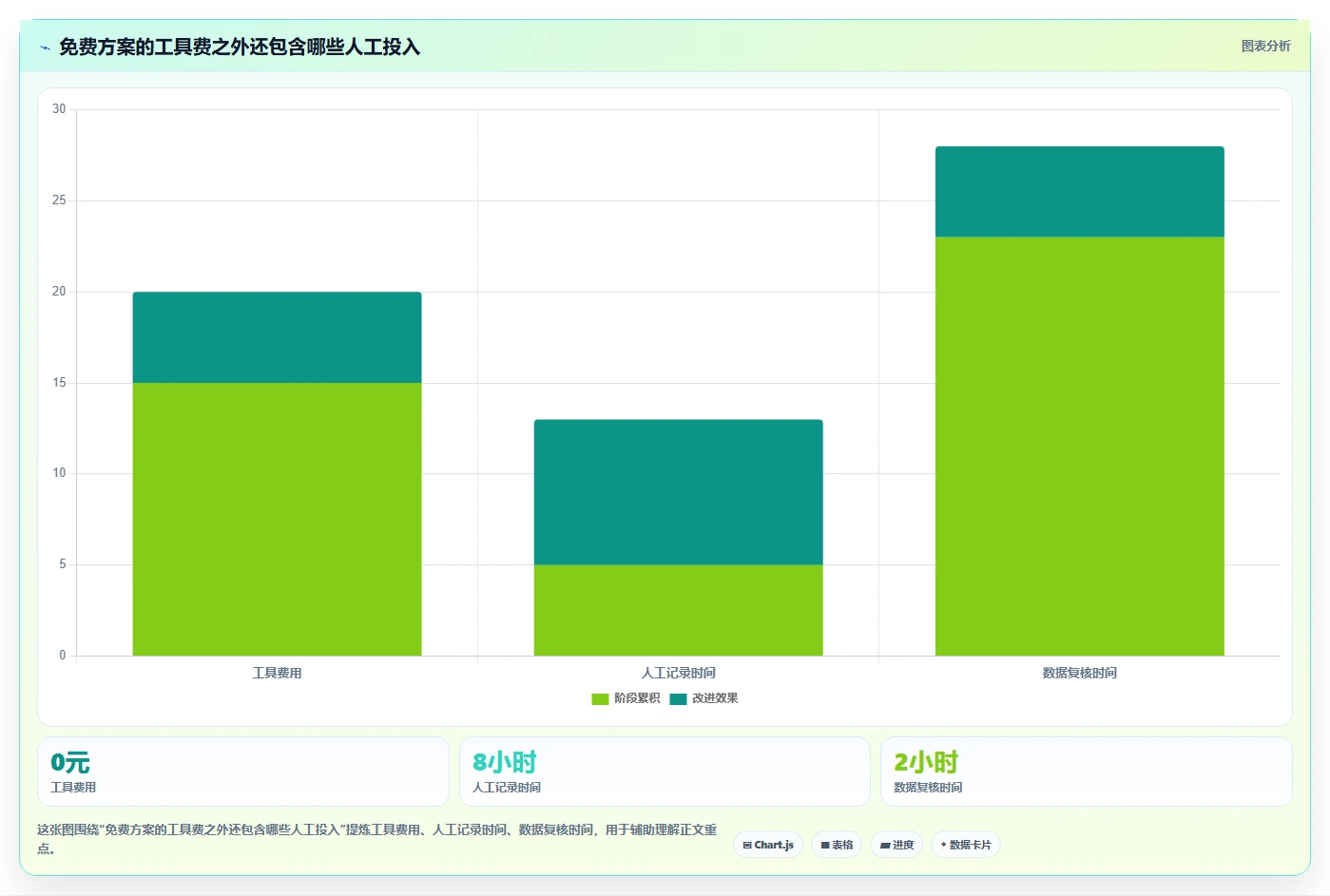Click the 人工记录时间 x-axis label
This screenshot has width=1330, height=896.
[x=678, y=673]
